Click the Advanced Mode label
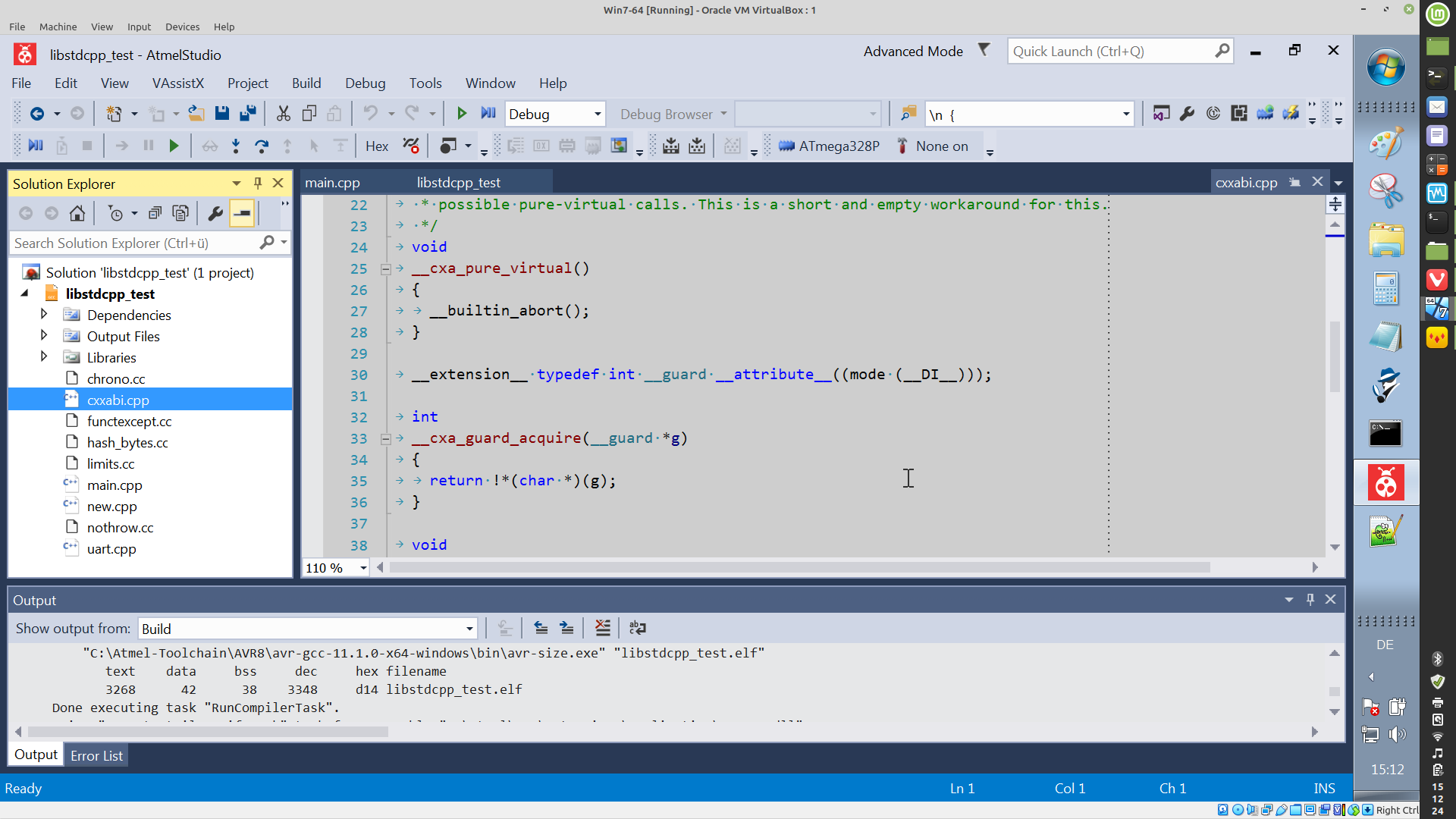Screen dimensions: 1456x819 (913, 51)
